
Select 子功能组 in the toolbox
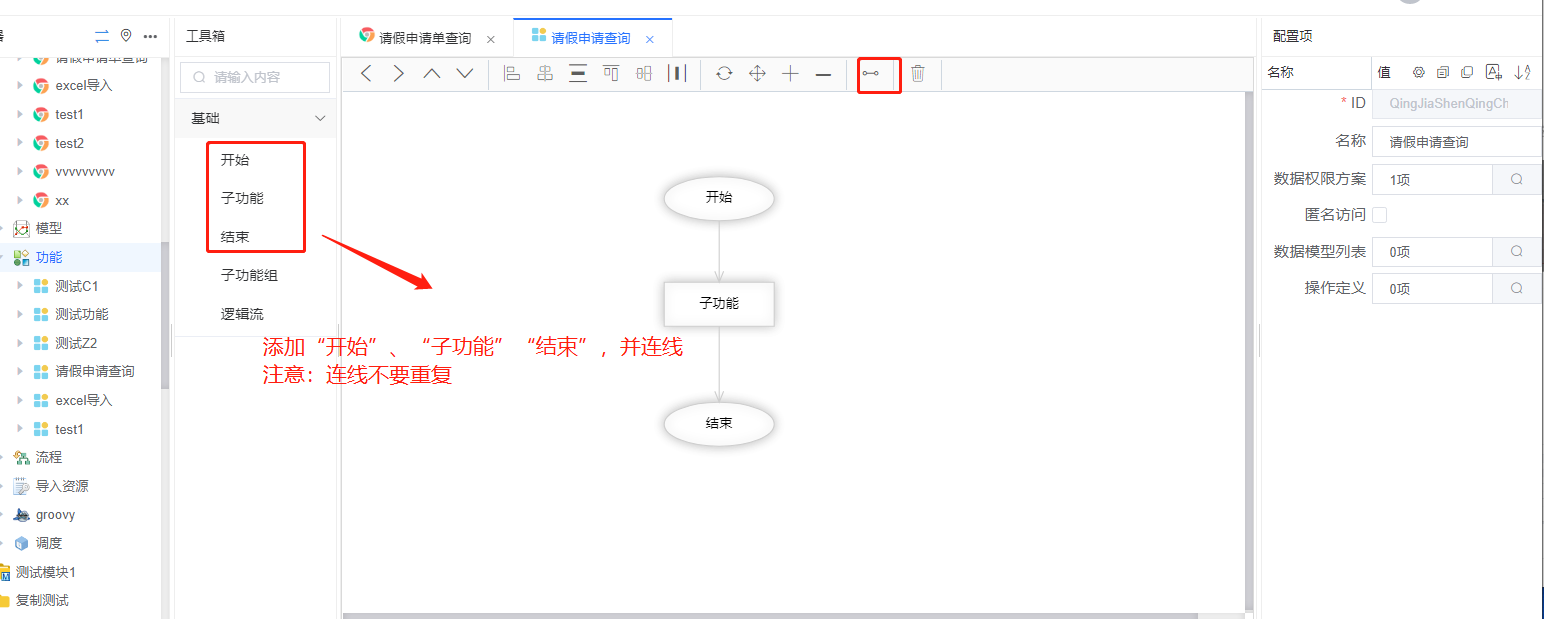pos(249,275)
